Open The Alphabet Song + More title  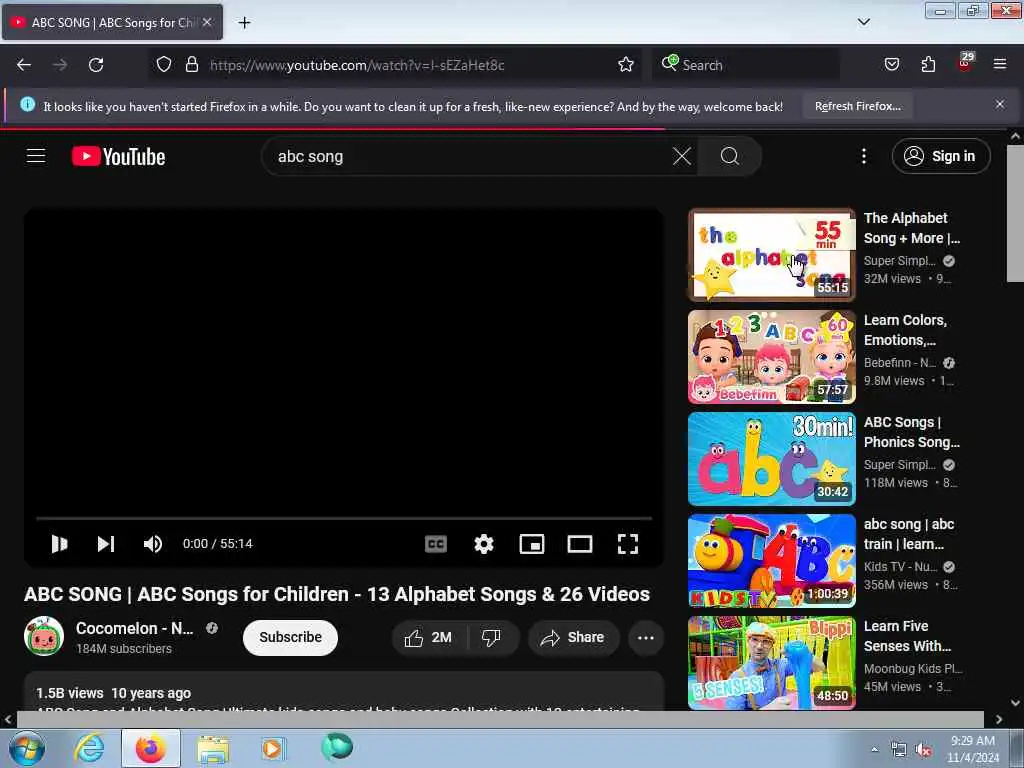click(x=912, y=228)
